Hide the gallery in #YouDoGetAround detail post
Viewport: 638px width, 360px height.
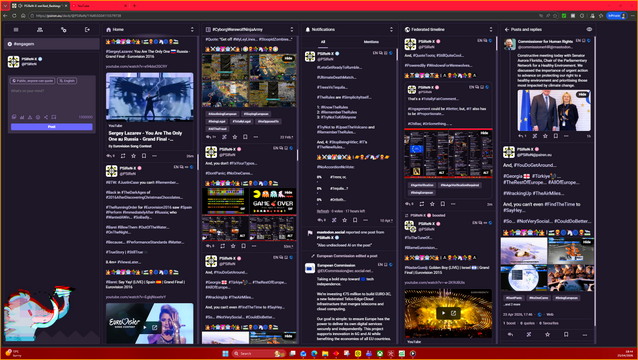[587, 242]
